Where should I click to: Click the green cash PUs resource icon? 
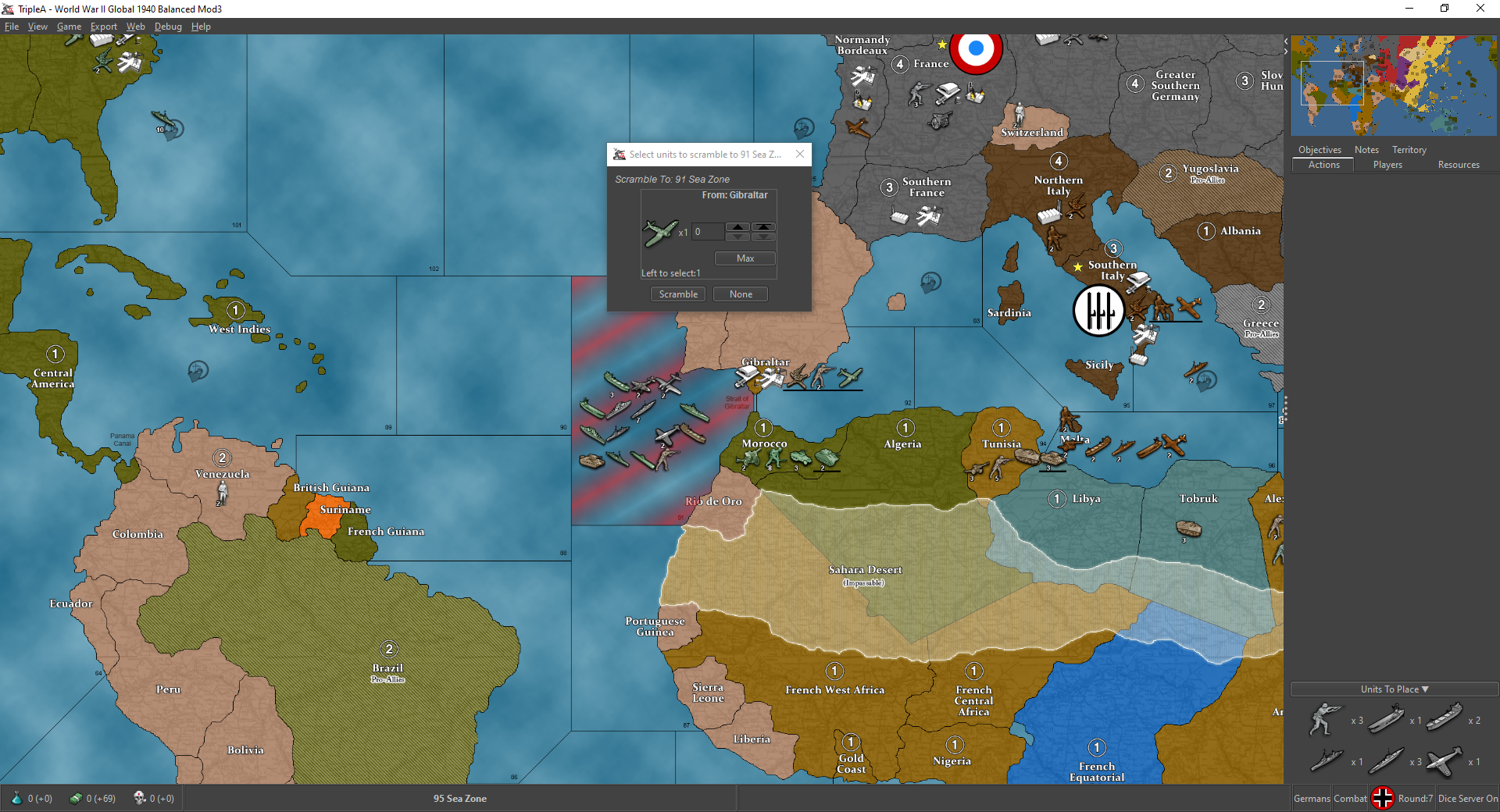click(76, 798)
